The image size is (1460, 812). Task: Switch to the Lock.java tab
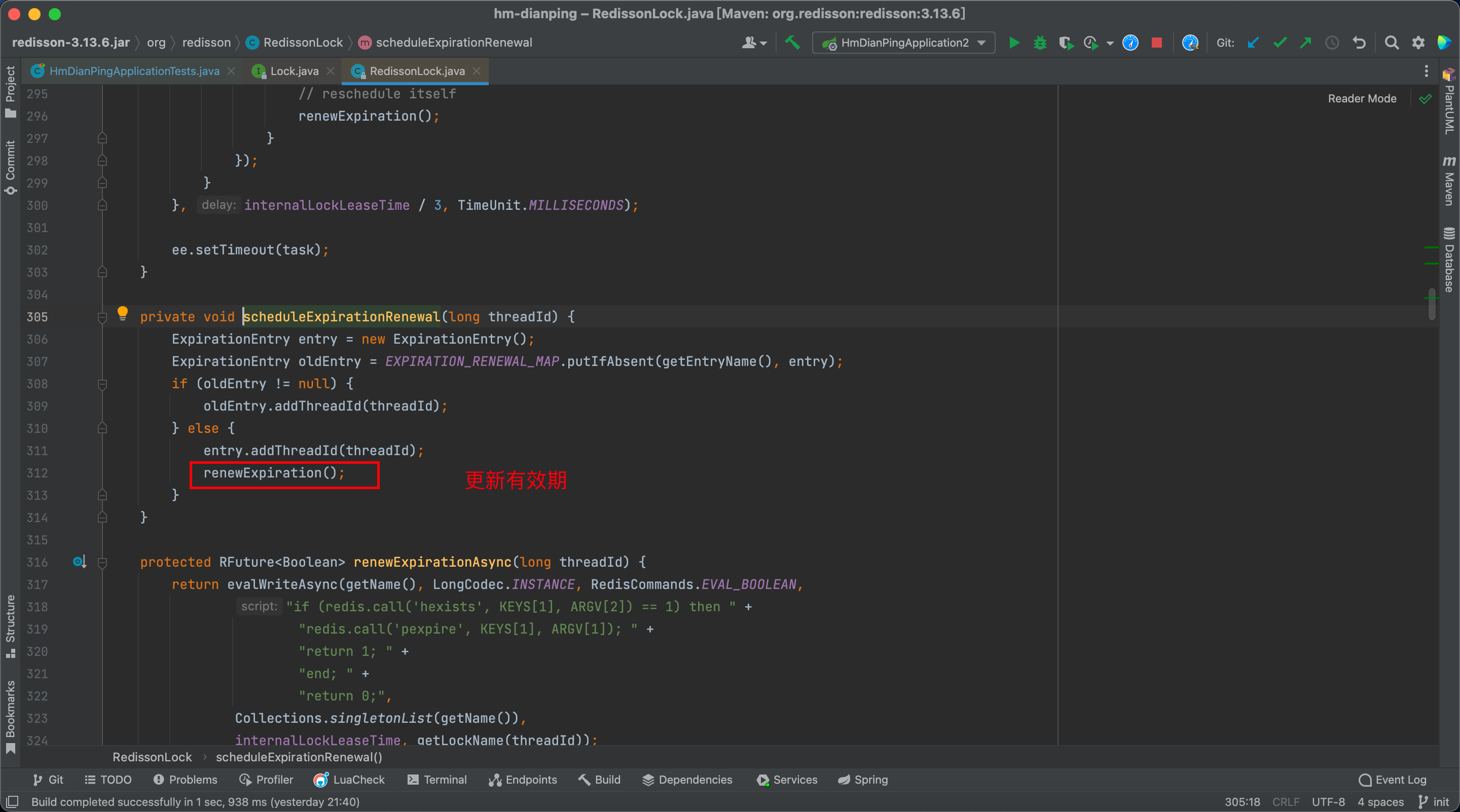(x=294, y=71)
